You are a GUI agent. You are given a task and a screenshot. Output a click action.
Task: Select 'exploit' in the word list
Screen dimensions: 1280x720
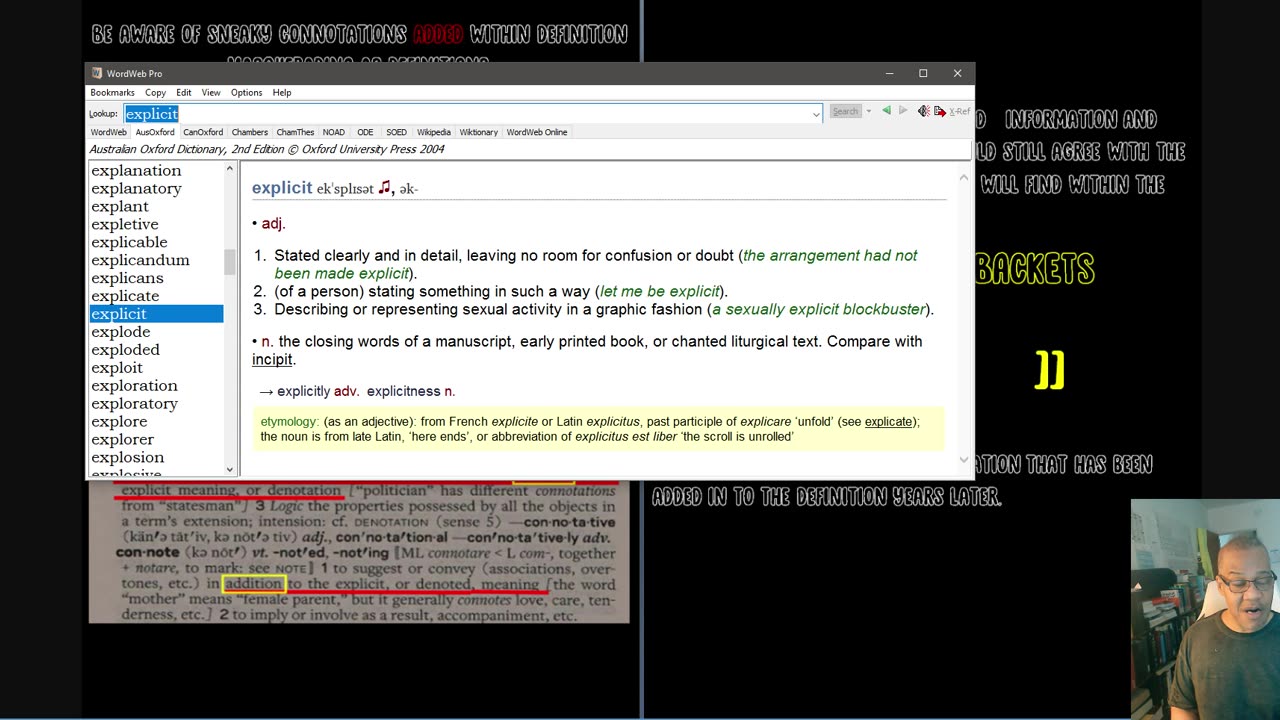(117, 368)
